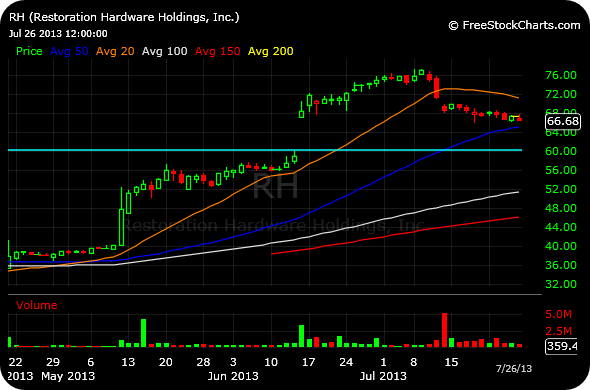
Task: Click the current price tag 66.68
Action: point(563,121)
